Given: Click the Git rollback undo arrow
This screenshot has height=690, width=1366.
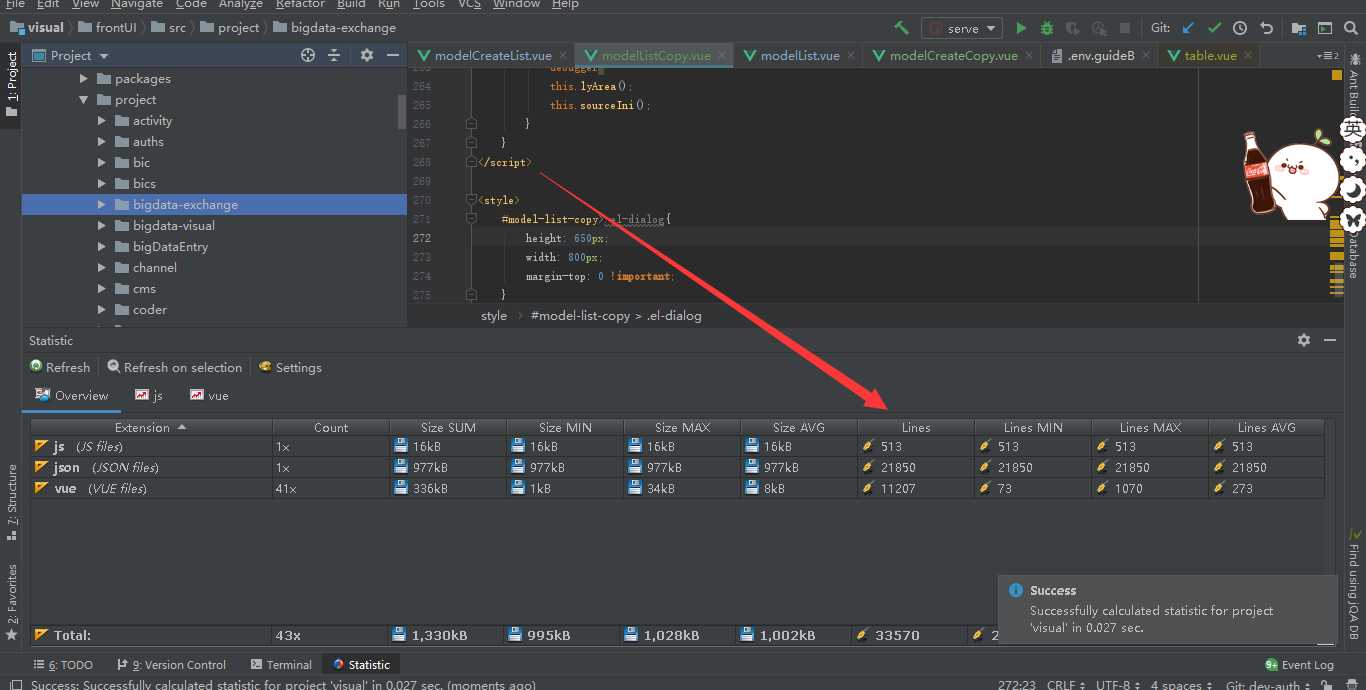Looking at the screenshot, I should click(x=1266, y=28).
